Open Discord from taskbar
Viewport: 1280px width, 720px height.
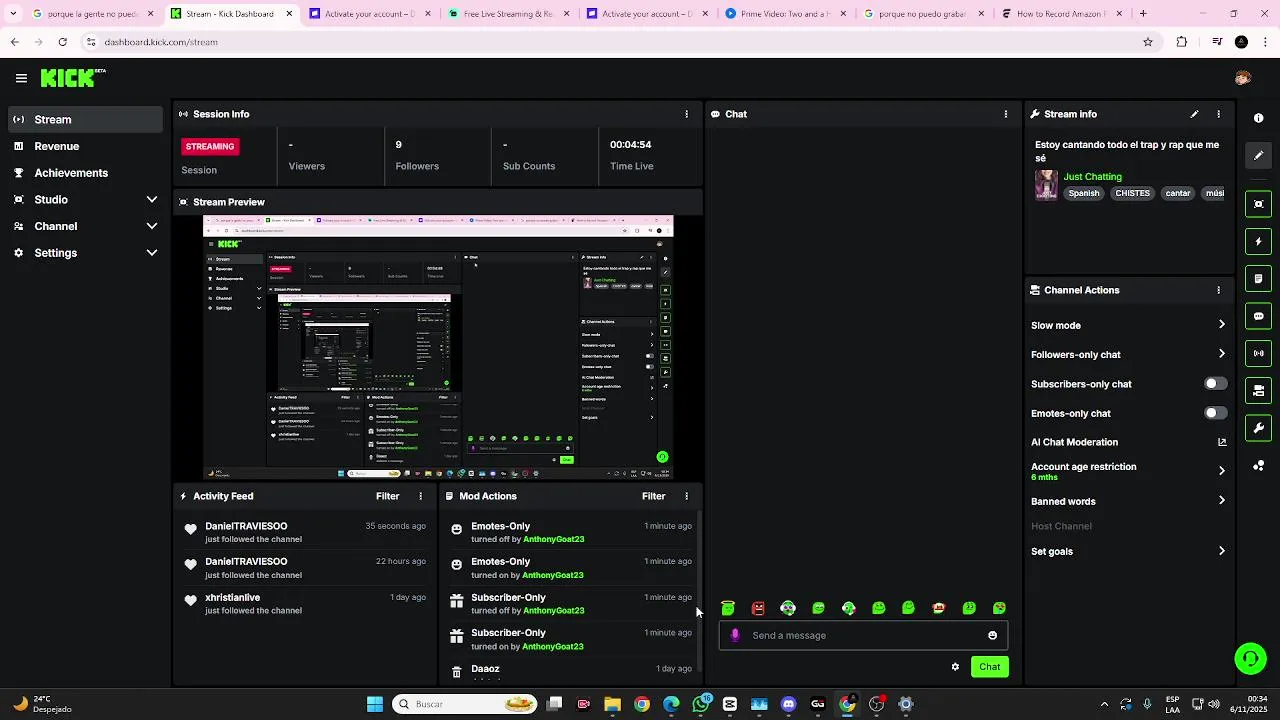pos(788,704)
